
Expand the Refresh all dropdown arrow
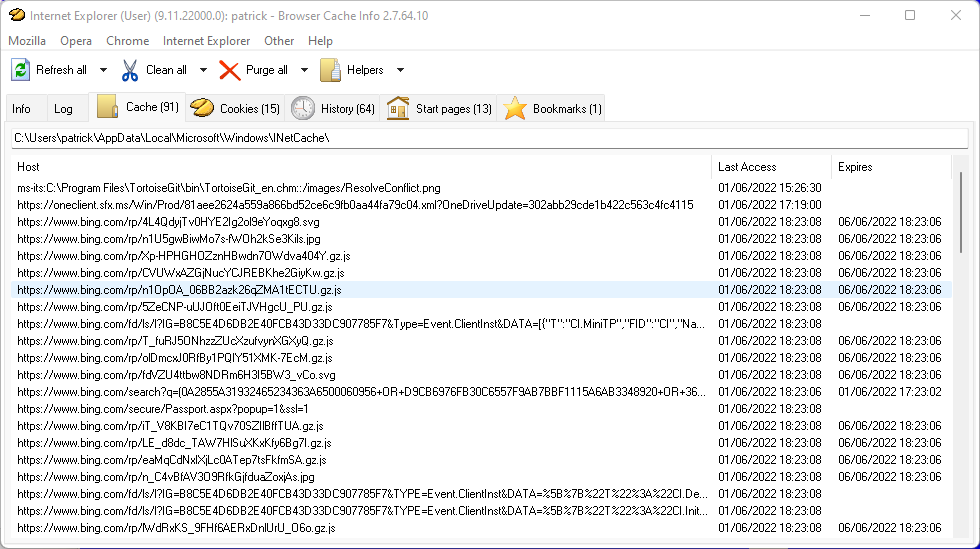(x=103, y=70)
